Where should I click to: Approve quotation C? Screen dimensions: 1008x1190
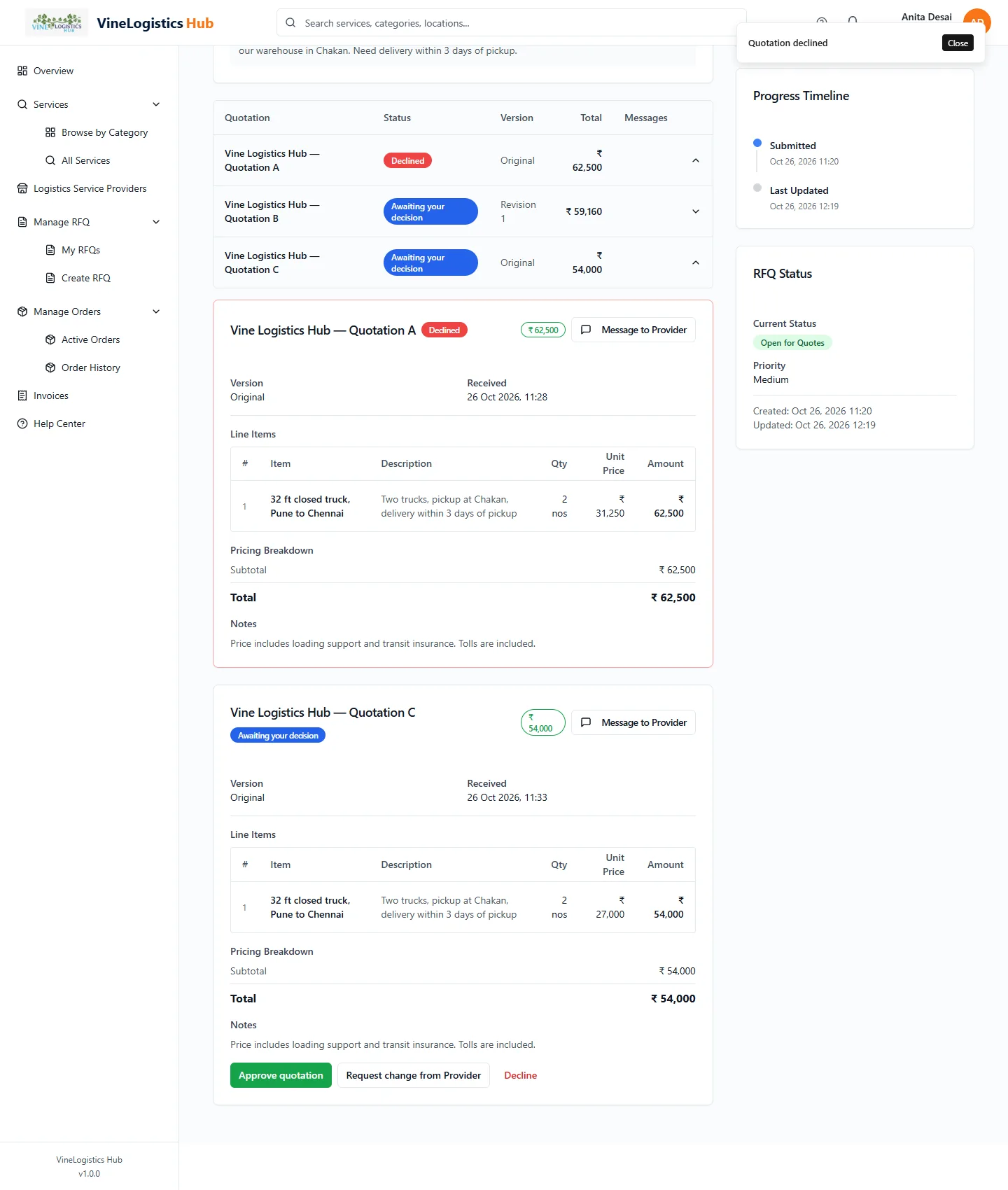point(281,1075)
